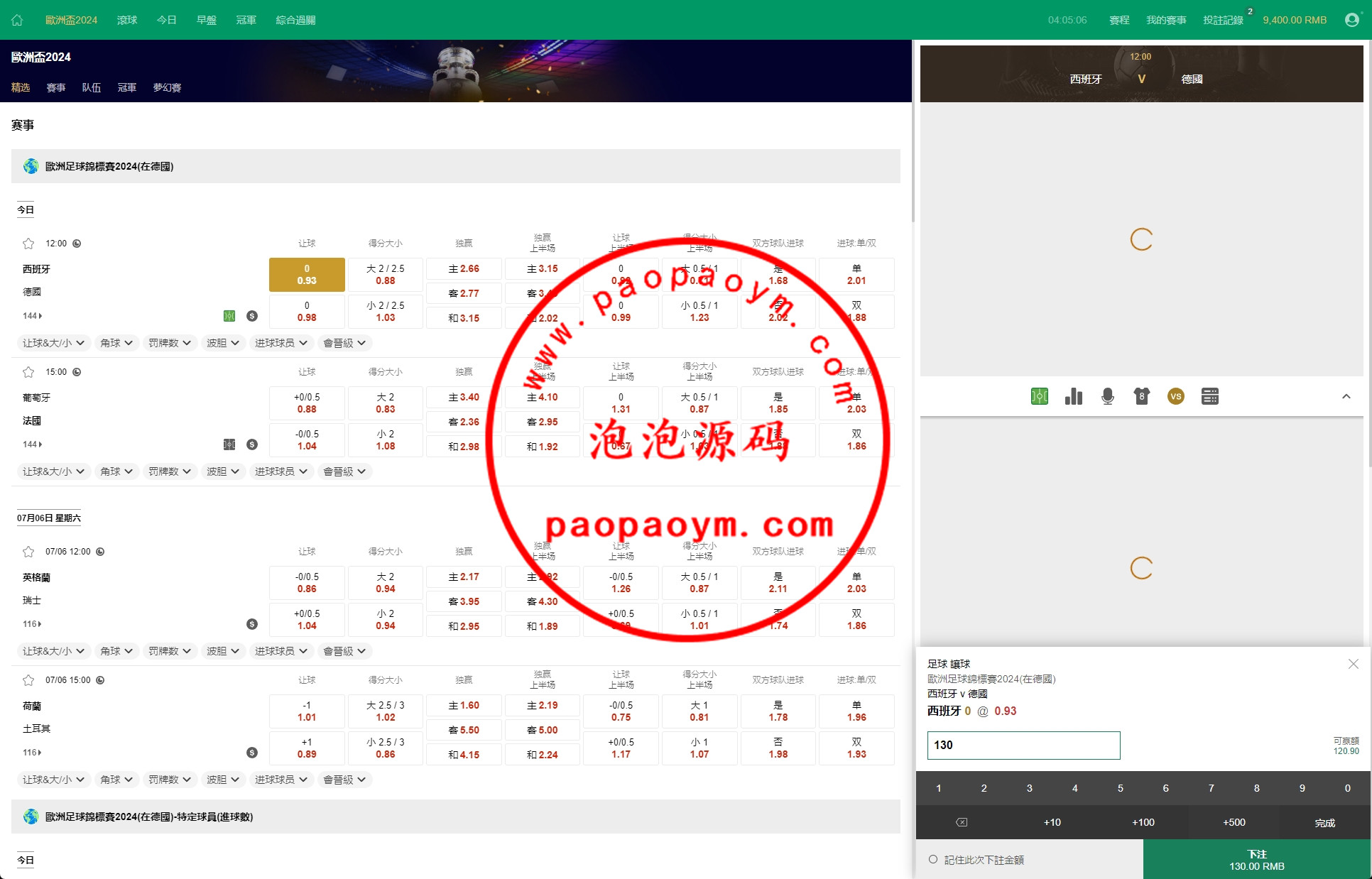Select odd goals 1.96 in Netherlands match
This screenshot has height=879, width=1372.
(x=856, y=711)
